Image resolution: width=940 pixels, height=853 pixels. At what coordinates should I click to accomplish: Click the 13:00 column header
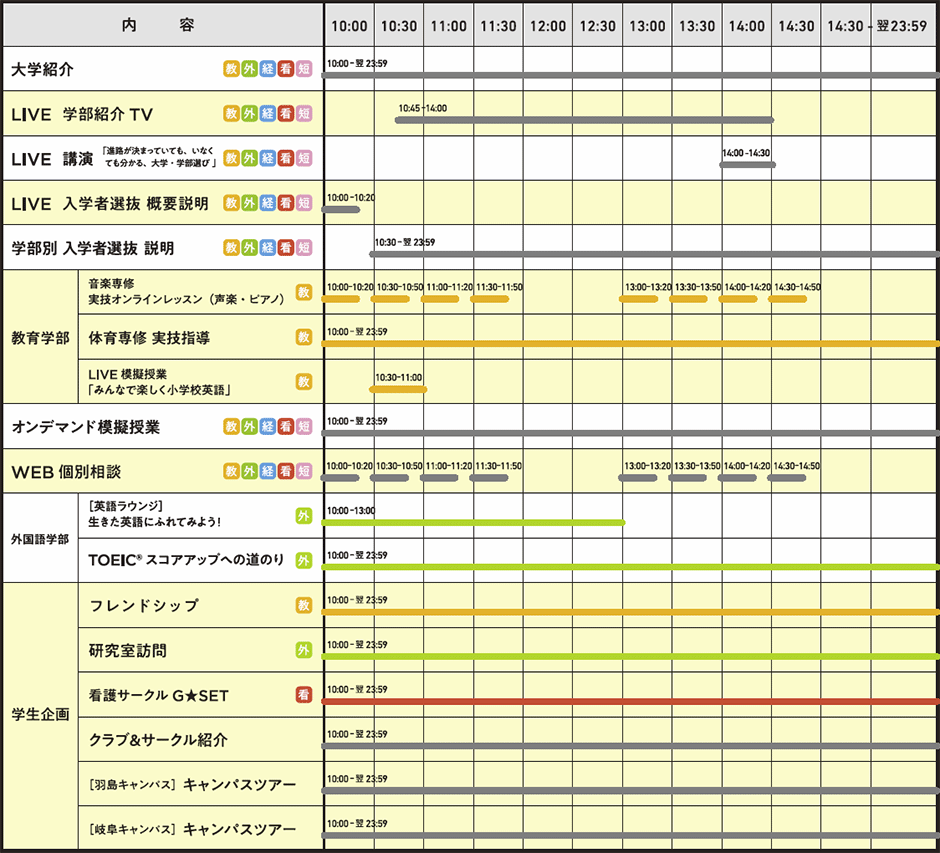coord(647,26)
